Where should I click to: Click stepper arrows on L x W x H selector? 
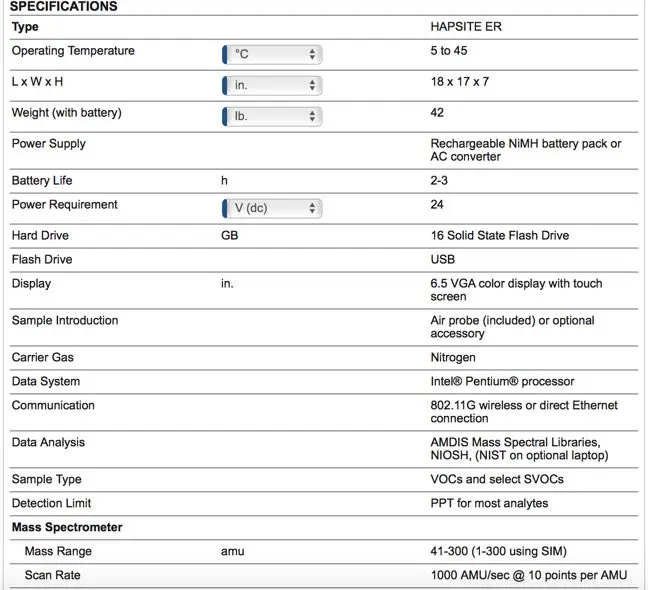(312, 85)
